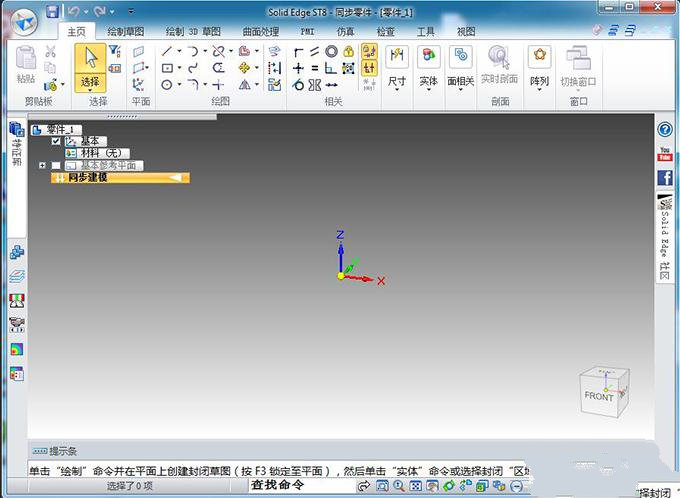Screen dimensions: 680x498
Task: Select the Line drawing tool
Action: (167, 51)
